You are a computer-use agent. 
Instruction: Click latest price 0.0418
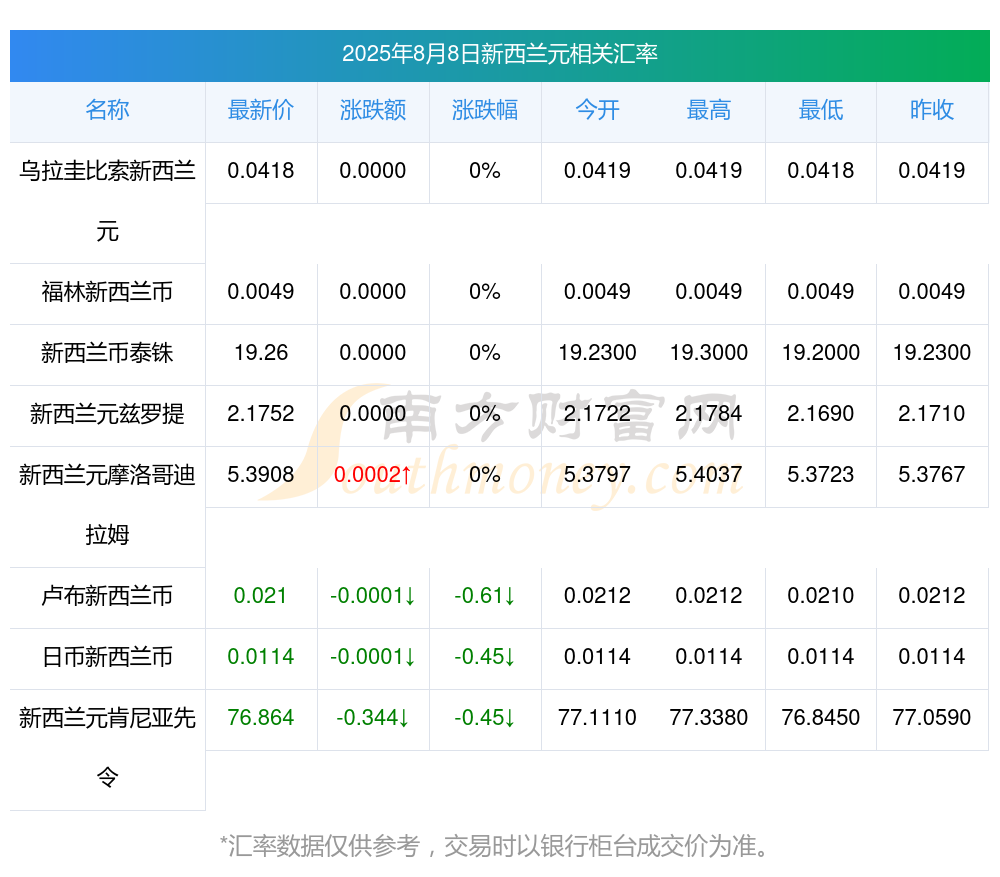tap(261, 170)
